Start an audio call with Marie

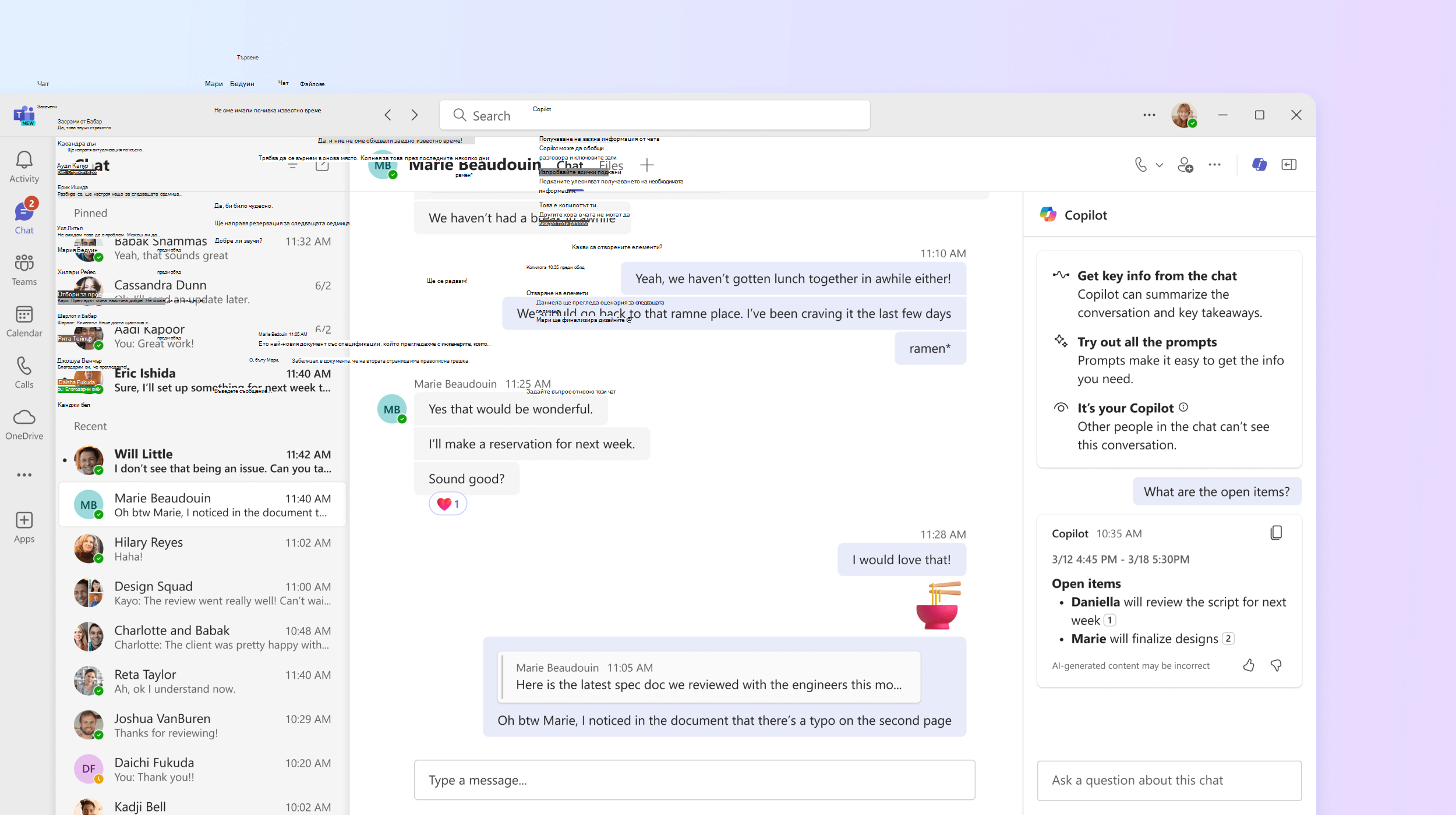1141,165
